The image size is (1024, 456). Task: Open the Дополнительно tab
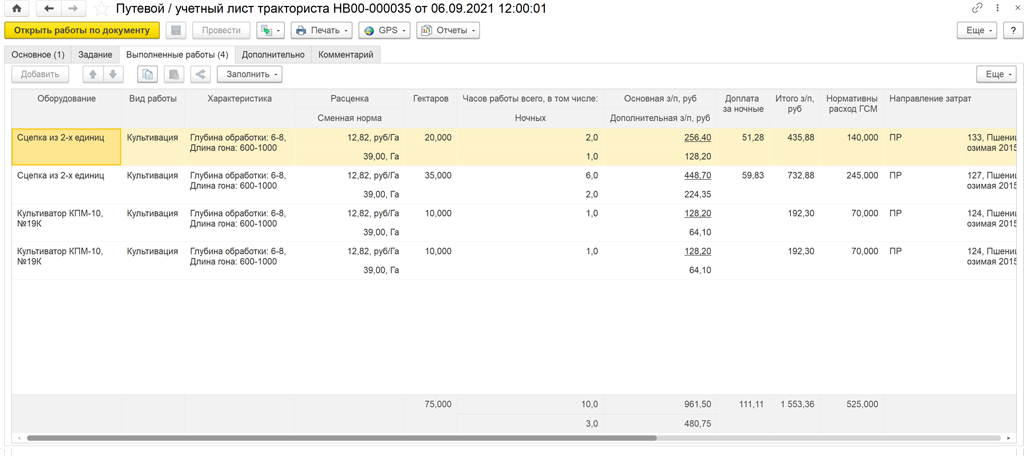273,54
